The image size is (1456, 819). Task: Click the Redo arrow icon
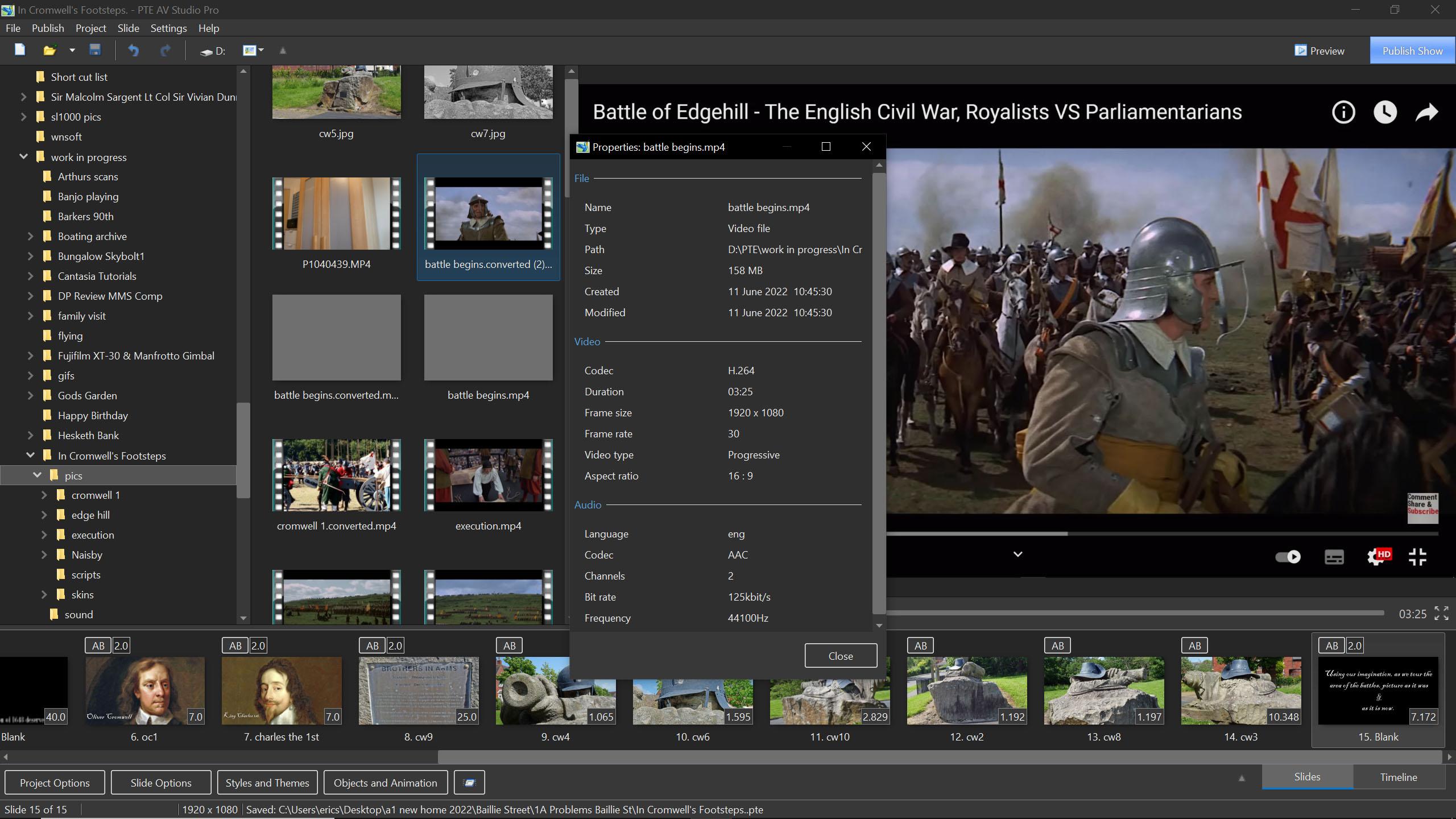pos(166,51)
